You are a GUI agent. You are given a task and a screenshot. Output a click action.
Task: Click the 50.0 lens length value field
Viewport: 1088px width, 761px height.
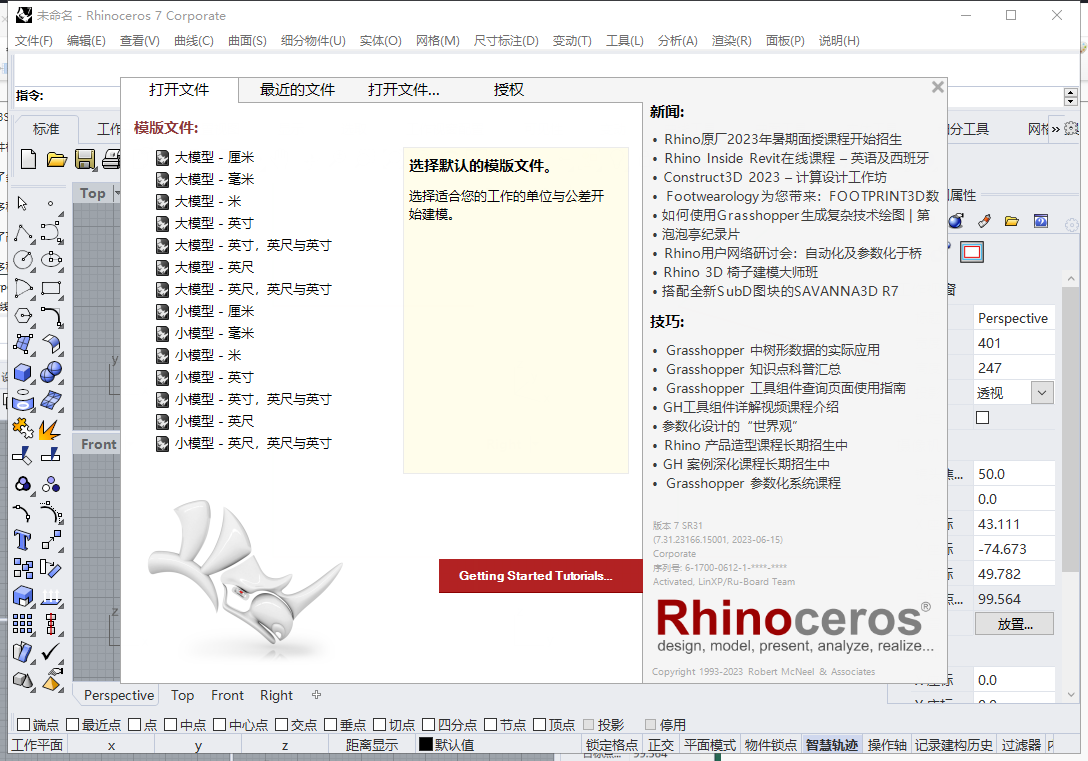(x=1014, y=474)
